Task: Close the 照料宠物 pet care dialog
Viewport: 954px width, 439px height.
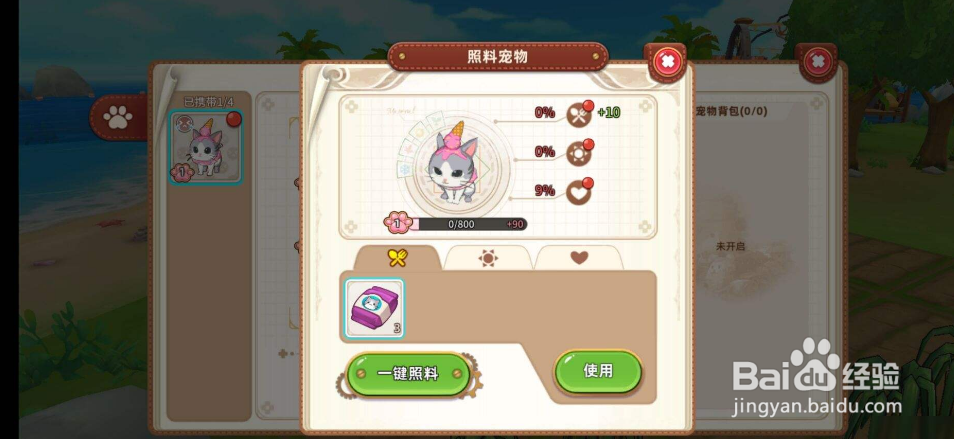Action: pyautogui.click(x=667, y=61)
